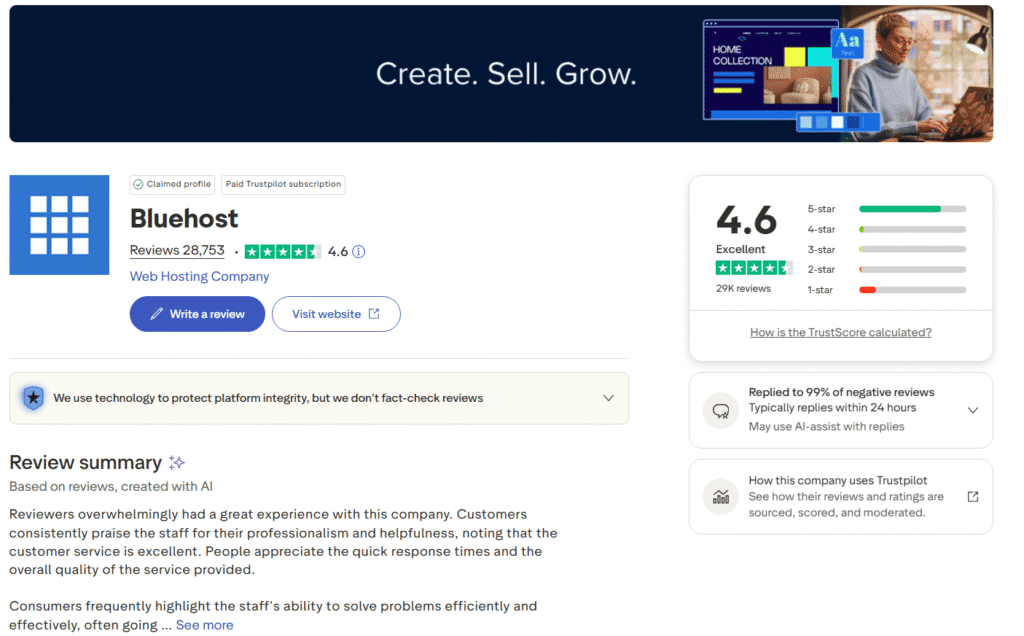The height and width of the screenshot is (636, 1024).
Task: Click the AI sparkle icon near Review summary
Action: pyautogui.click(x=177, y=463)
